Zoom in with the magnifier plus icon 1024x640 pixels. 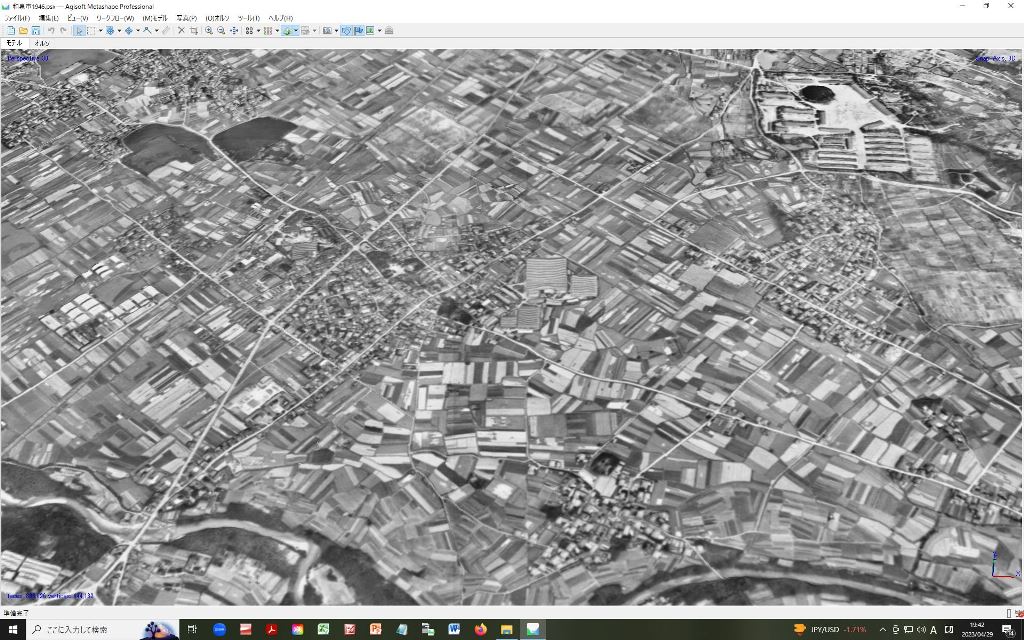(x=209, y=31)
